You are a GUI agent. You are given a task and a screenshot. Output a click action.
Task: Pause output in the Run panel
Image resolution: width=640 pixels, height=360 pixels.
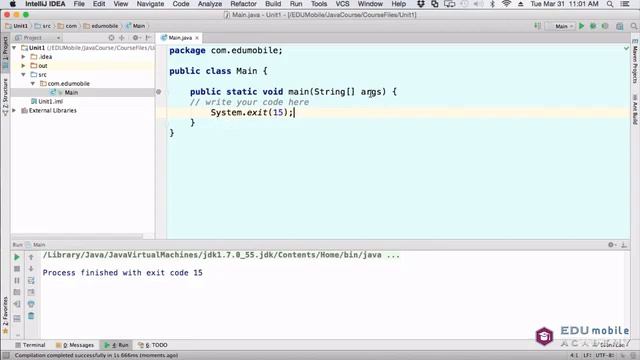pyautogui.click(x=17, y=281)
